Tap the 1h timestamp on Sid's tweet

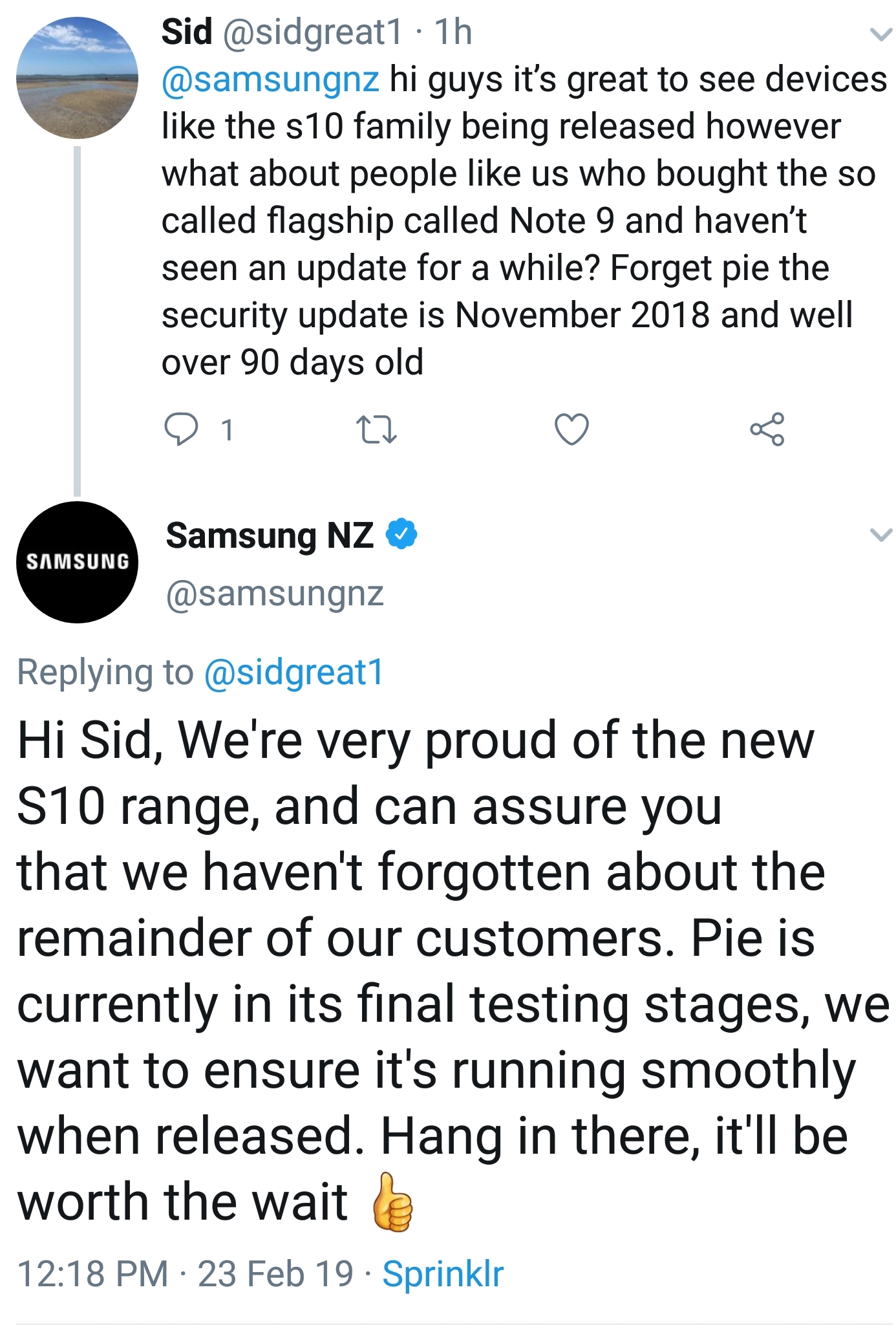pyautogui.click(x=453, y=32)
